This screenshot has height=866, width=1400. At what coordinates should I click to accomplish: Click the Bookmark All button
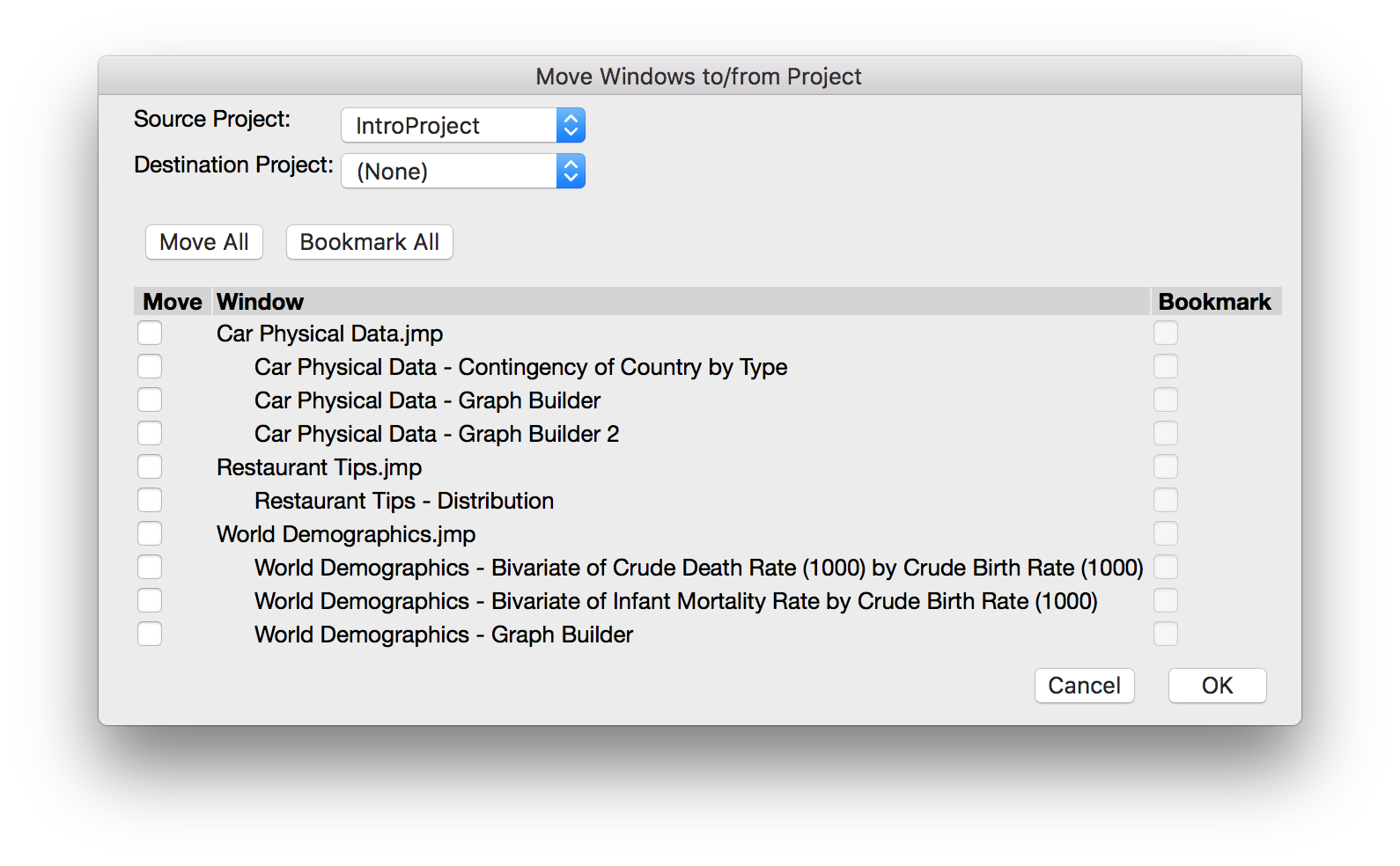pos(369,242)
